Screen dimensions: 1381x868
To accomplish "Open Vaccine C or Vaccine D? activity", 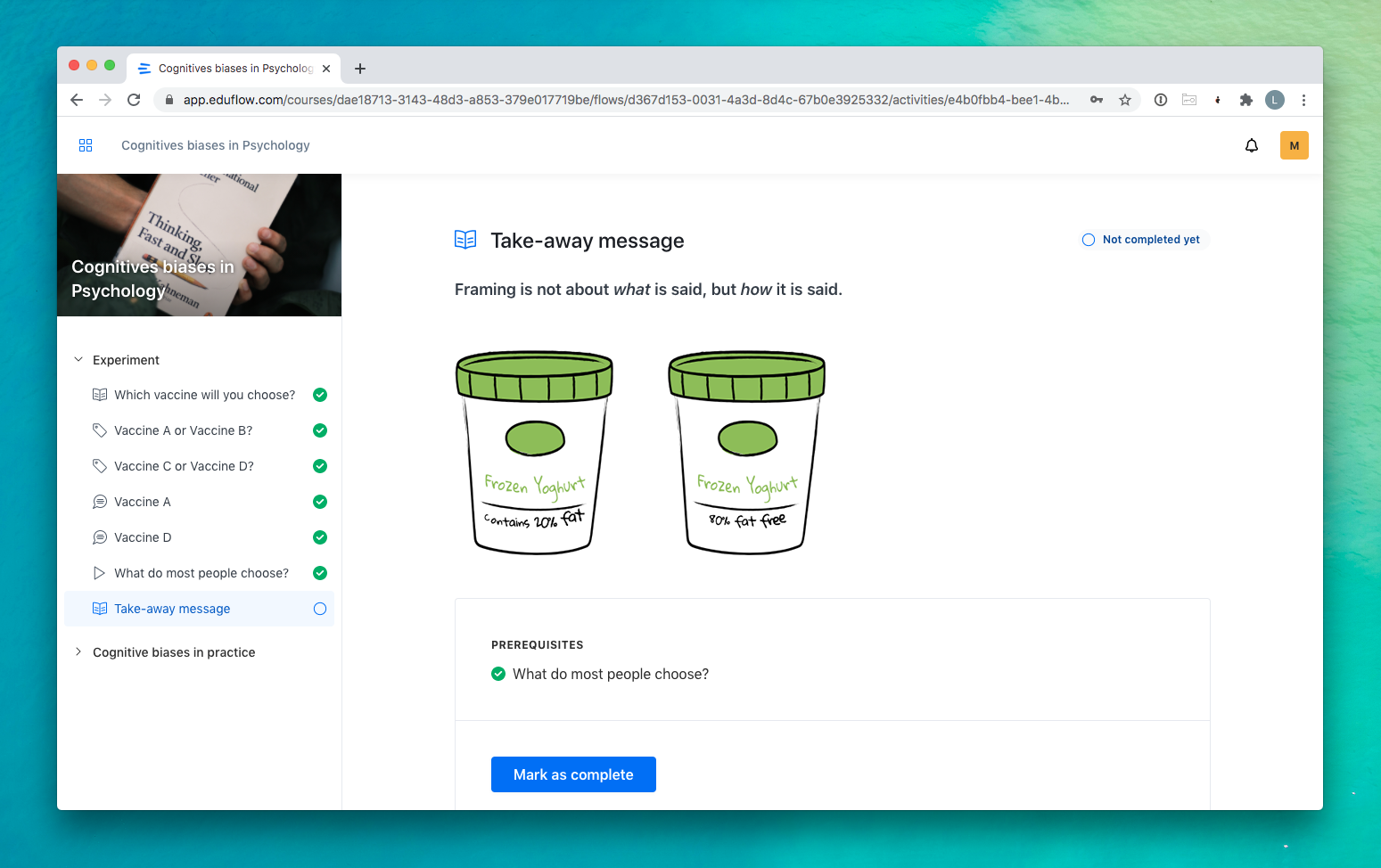I will pos(184,466).
